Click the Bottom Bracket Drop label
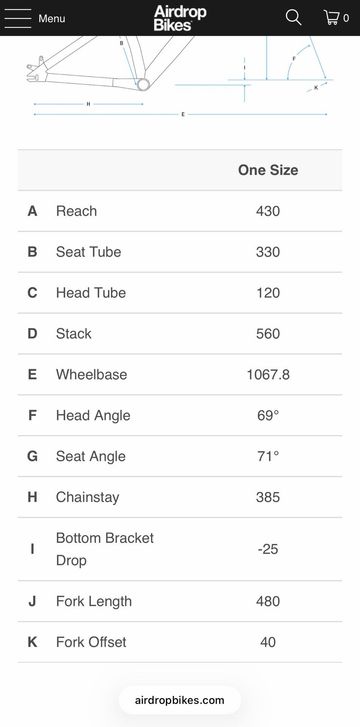 105,549
